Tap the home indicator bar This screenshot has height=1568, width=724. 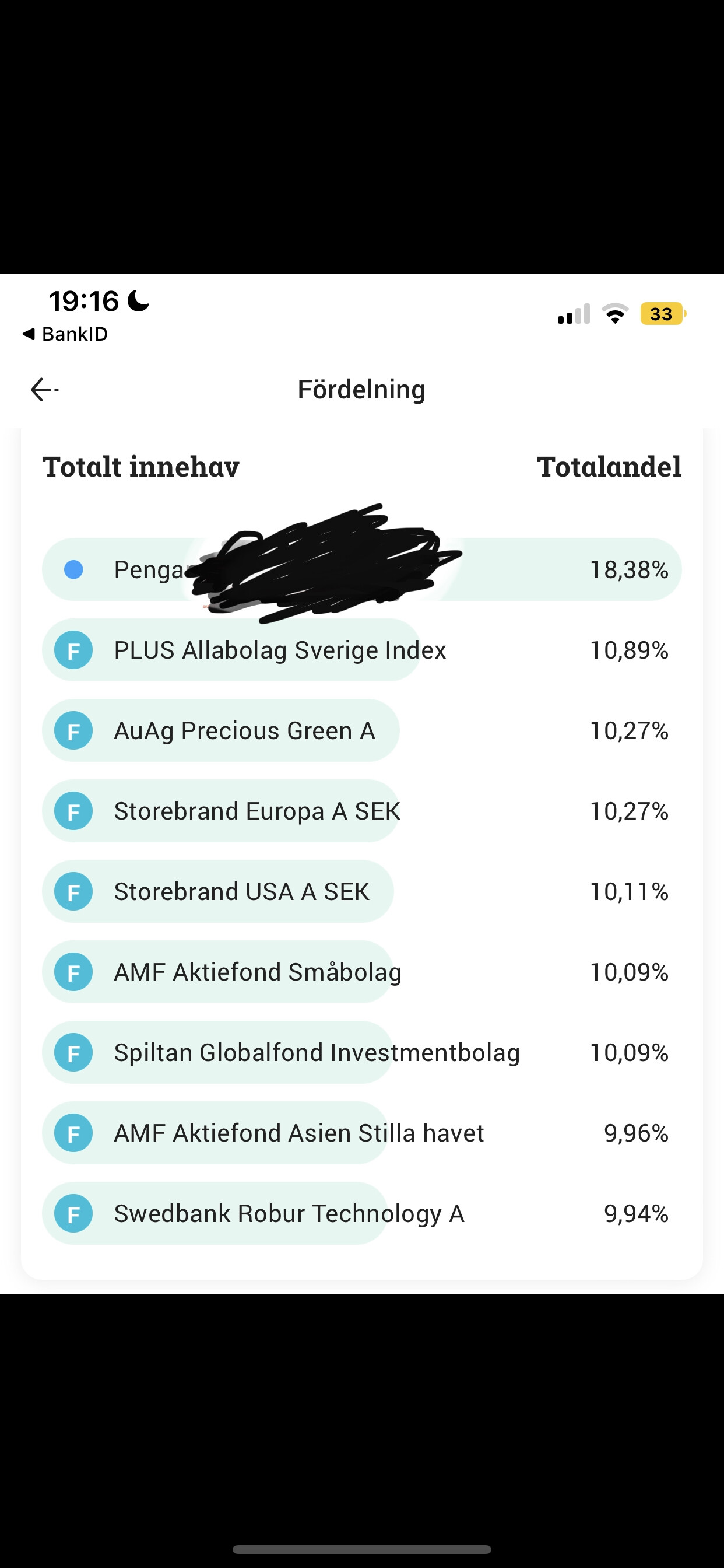click(x=362, y=1549)
